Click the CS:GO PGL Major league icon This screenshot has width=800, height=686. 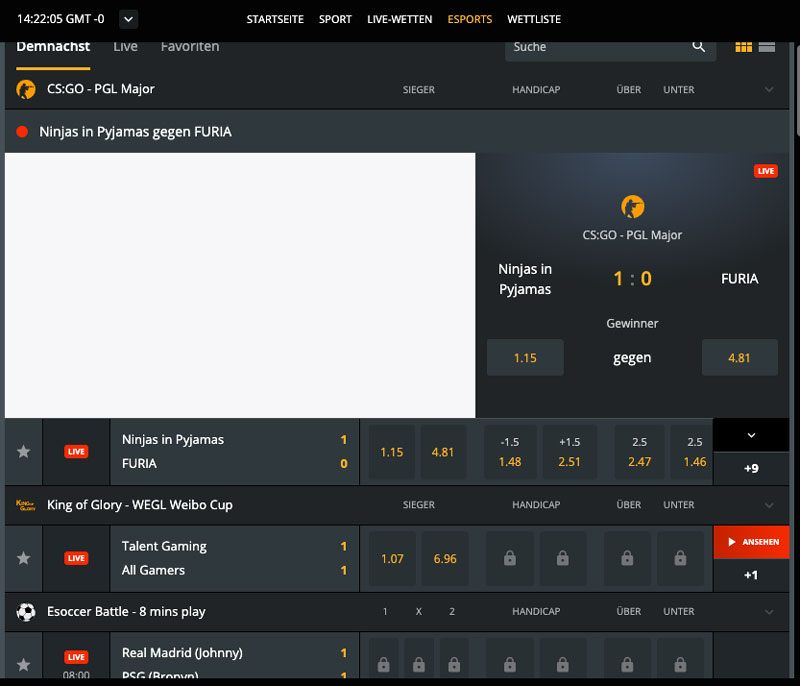click(x=26, y=89)
